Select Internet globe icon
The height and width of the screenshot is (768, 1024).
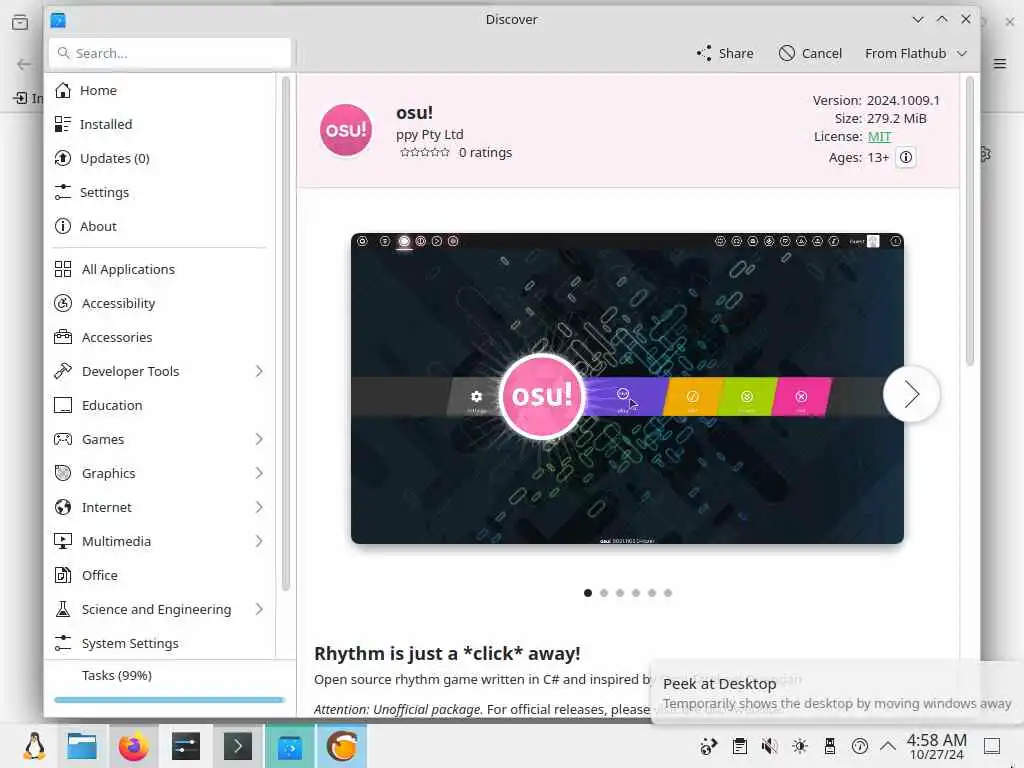(x=63, y=507)
